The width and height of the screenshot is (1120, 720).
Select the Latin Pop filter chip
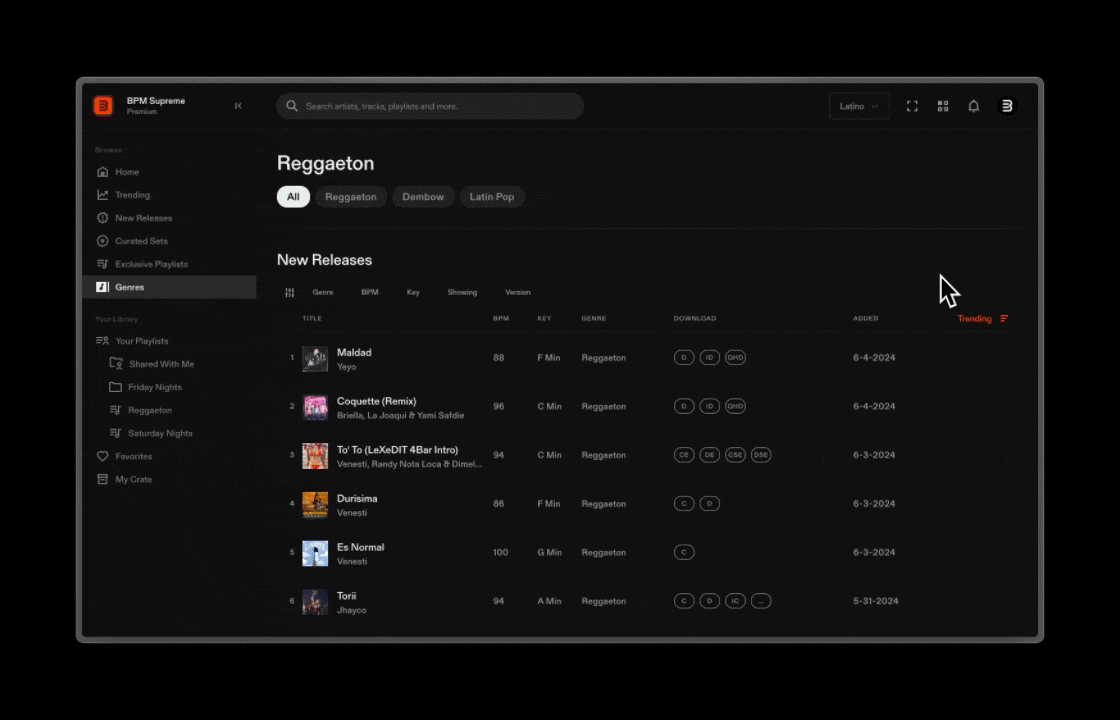pos(491,196)
